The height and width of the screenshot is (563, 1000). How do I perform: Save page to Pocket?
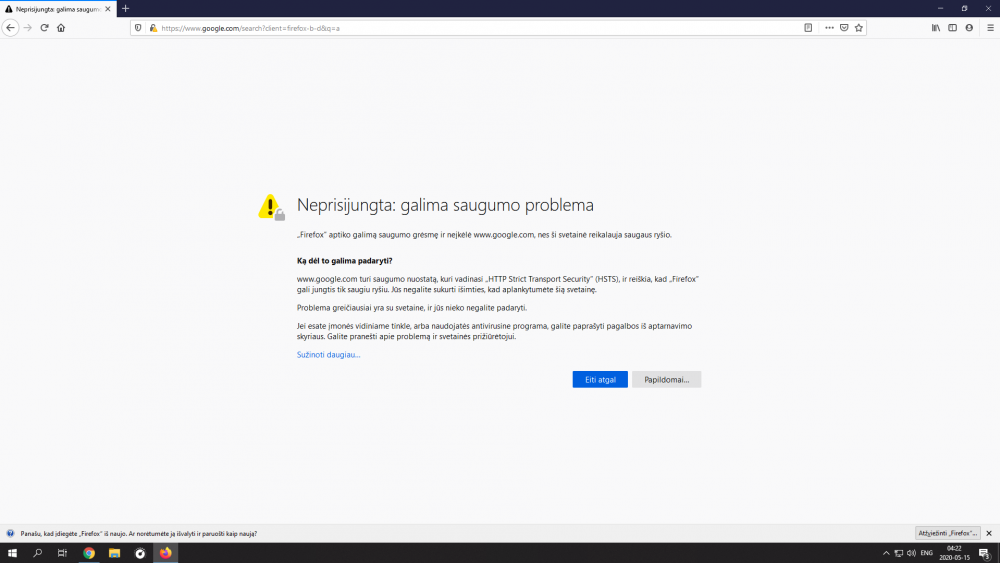[844, 28]
